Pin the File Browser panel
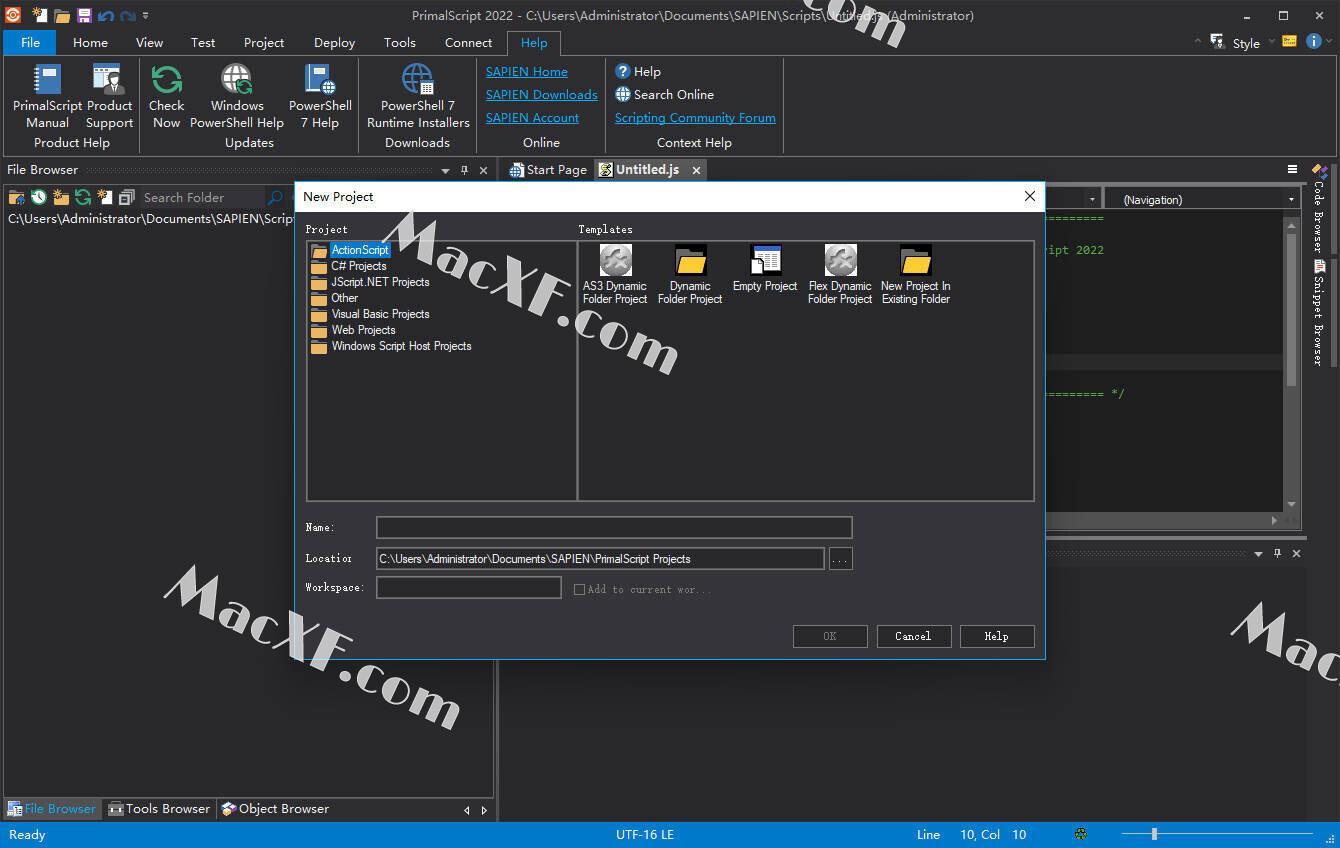This screenshot has height=848, width=1340. [464, 170]
